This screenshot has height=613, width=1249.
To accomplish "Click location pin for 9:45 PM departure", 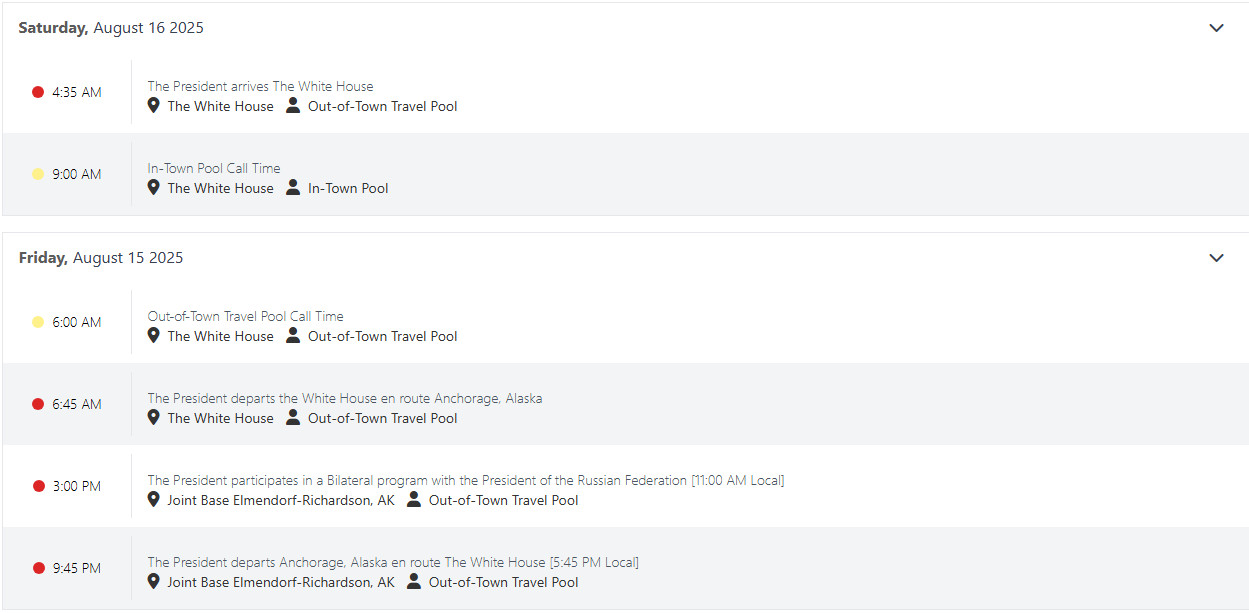I will tap(153, 582).
